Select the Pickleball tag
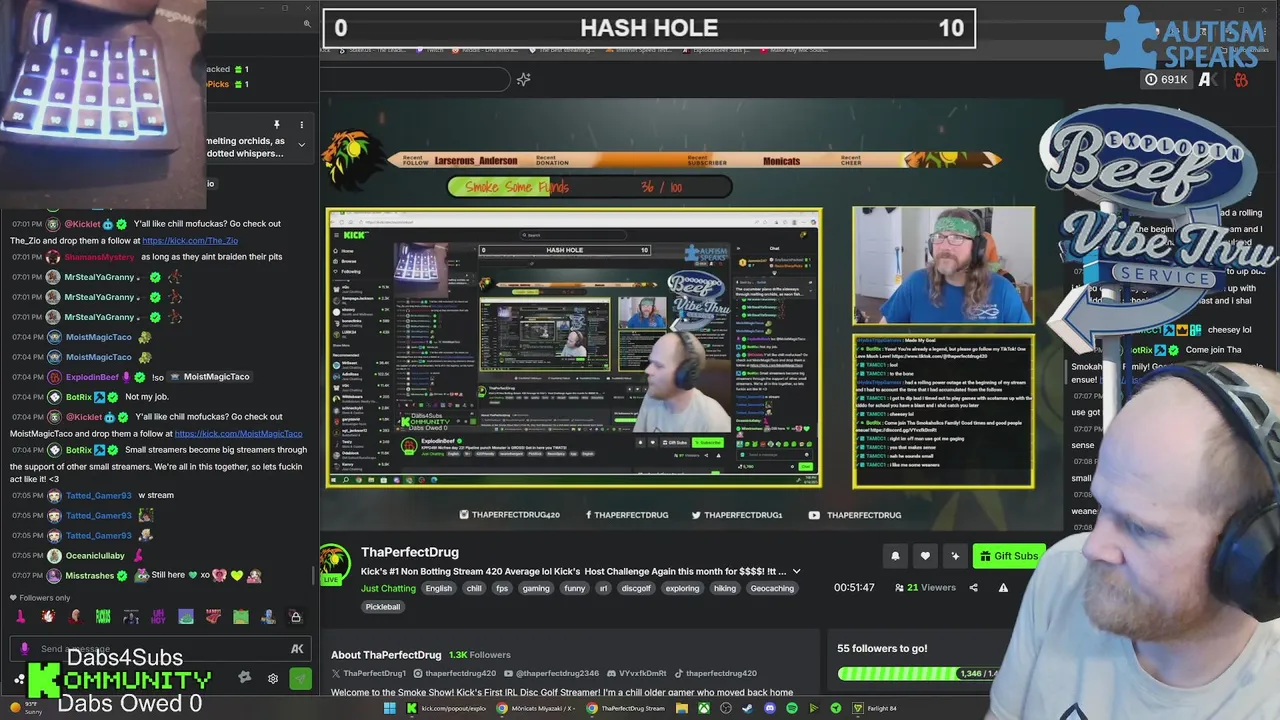The height and width of the screenshot is (720, 1280). 382,607
